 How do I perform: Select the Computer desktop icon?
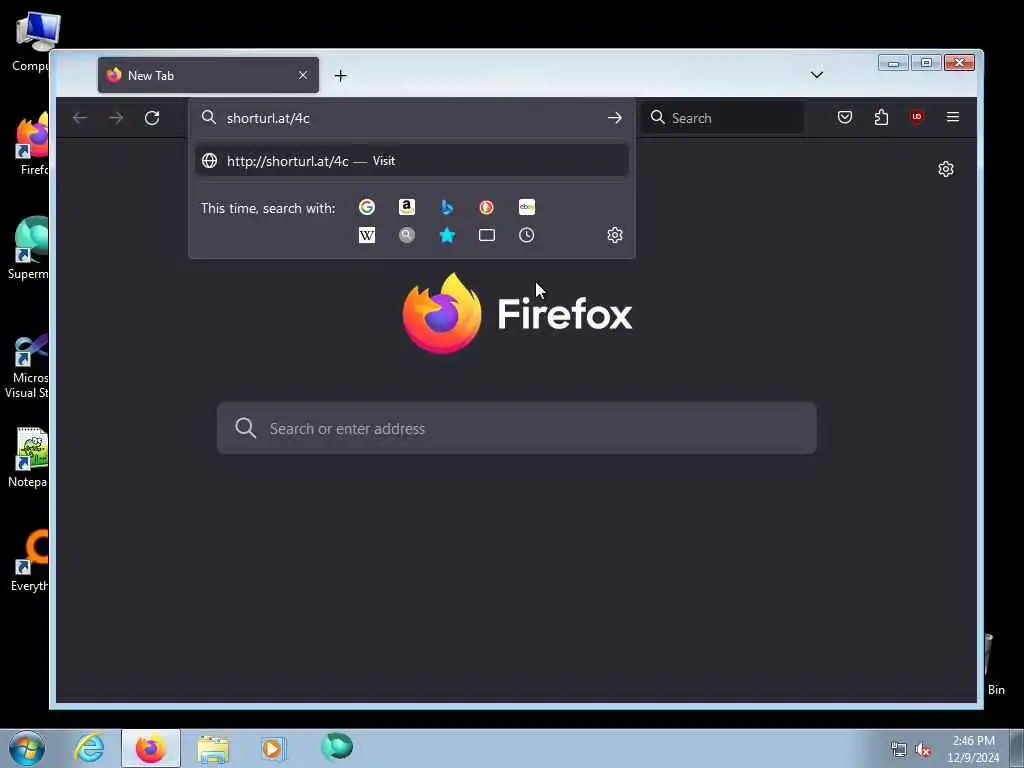[31, 42]
